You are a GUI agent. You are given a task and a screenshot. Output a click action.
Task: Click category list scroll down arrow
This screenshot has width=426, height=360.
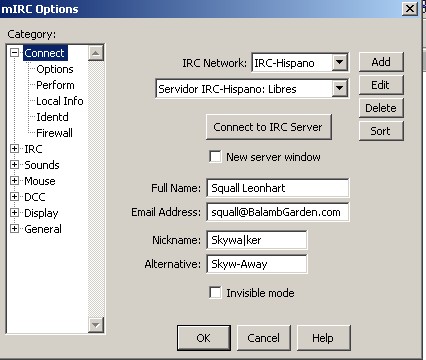click(x=96, y=324)
